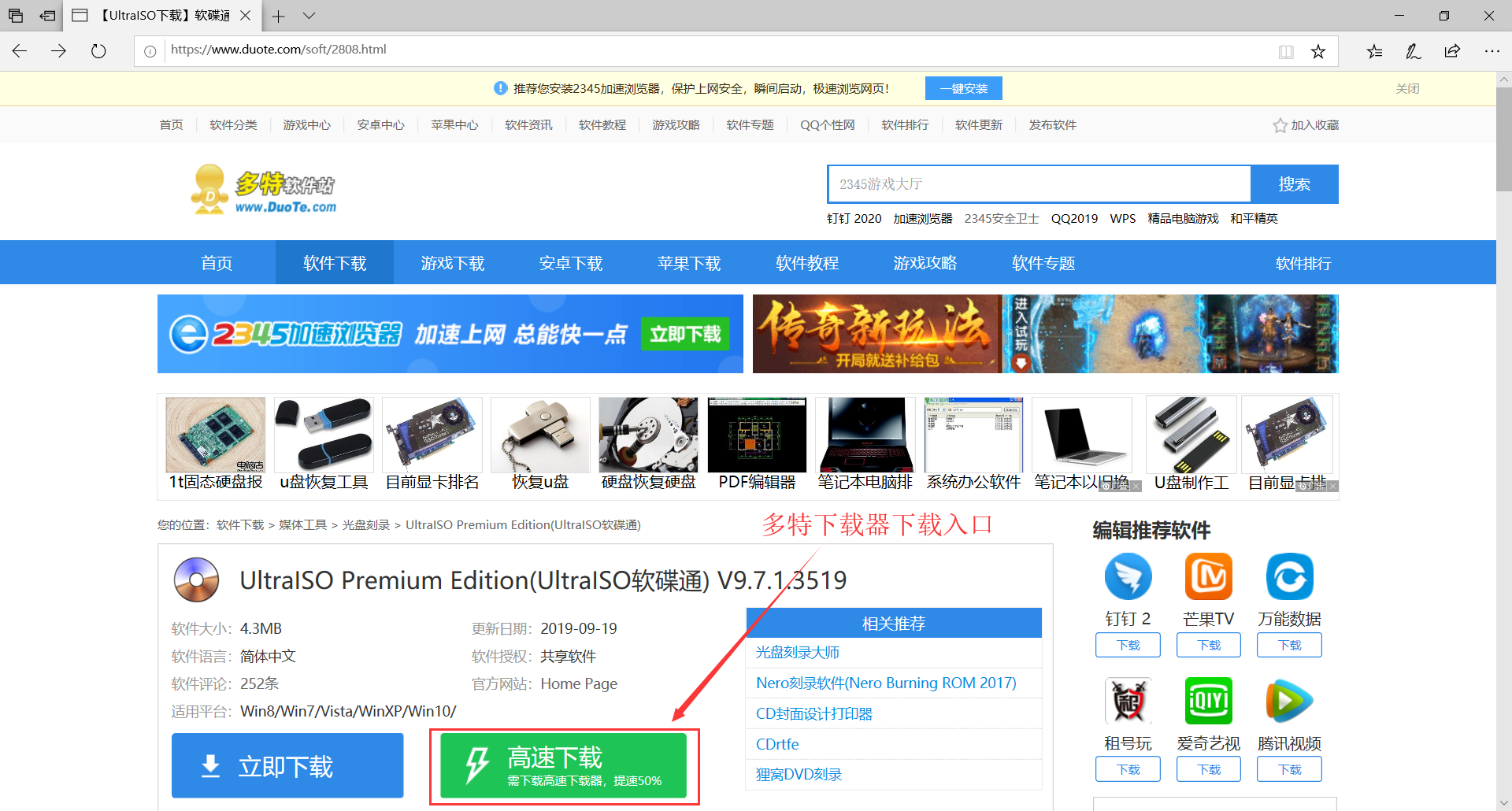Open the 光盘刻录大师 related link
The width and height of the screenshot is (1512, 811).
click(797, 653)
